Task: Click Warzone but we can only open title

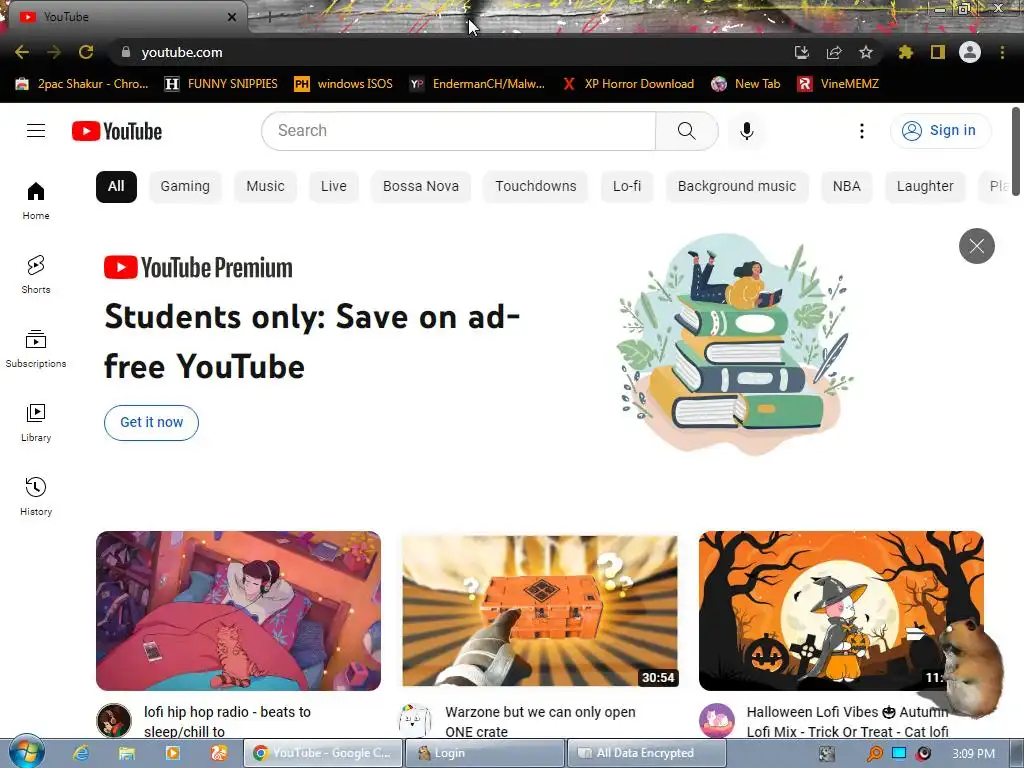Action: pos(540,722)
